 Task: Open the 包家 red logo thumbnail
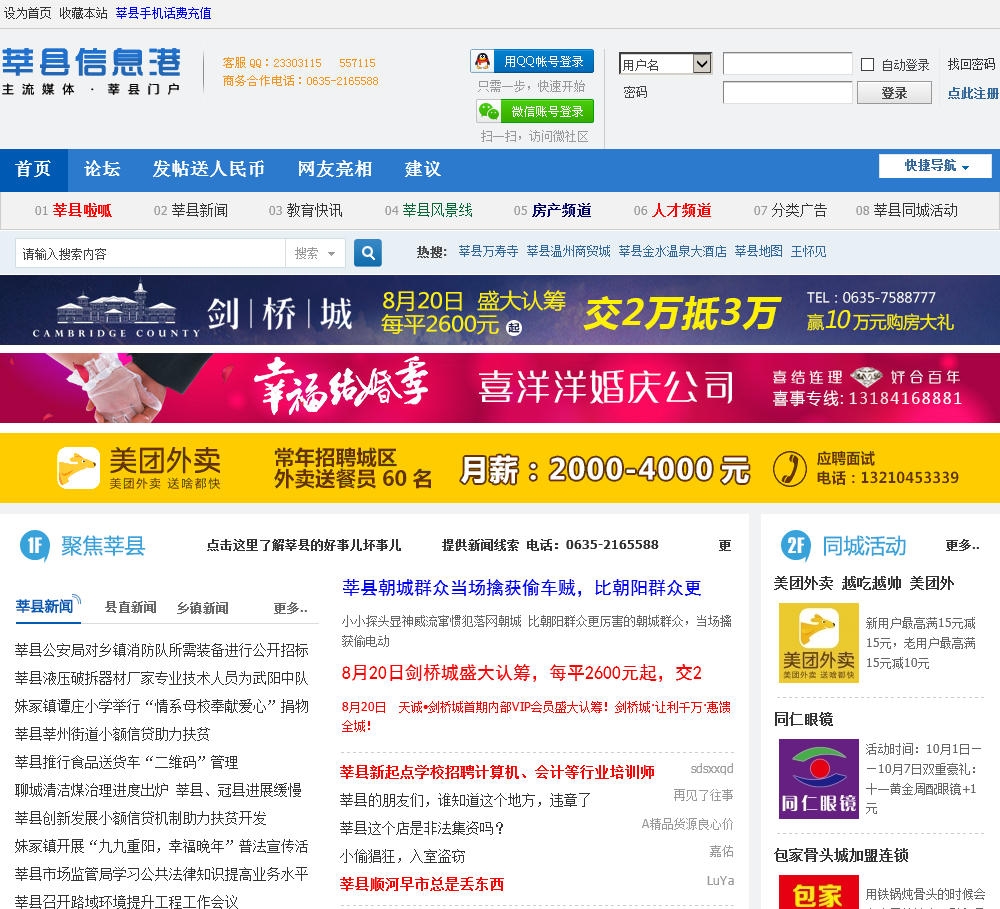tap(818, 892)
